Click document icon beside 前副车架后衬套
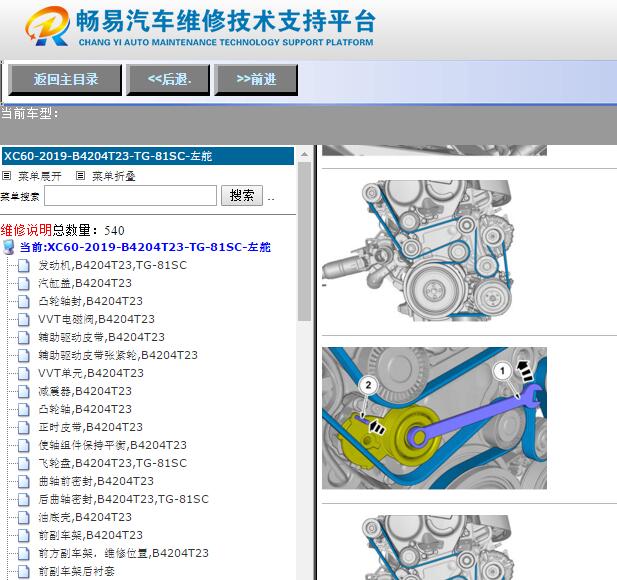This screenshot has width=617, height=580. click(24, 572)
